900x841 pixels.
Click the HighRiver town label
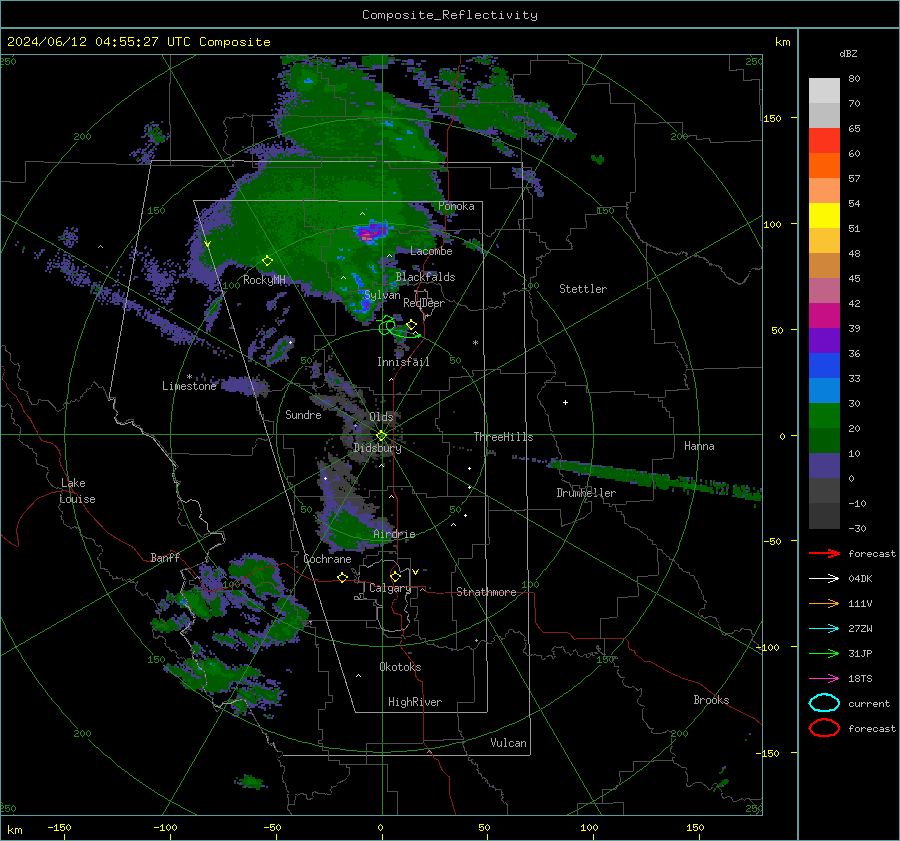point(415,702)
